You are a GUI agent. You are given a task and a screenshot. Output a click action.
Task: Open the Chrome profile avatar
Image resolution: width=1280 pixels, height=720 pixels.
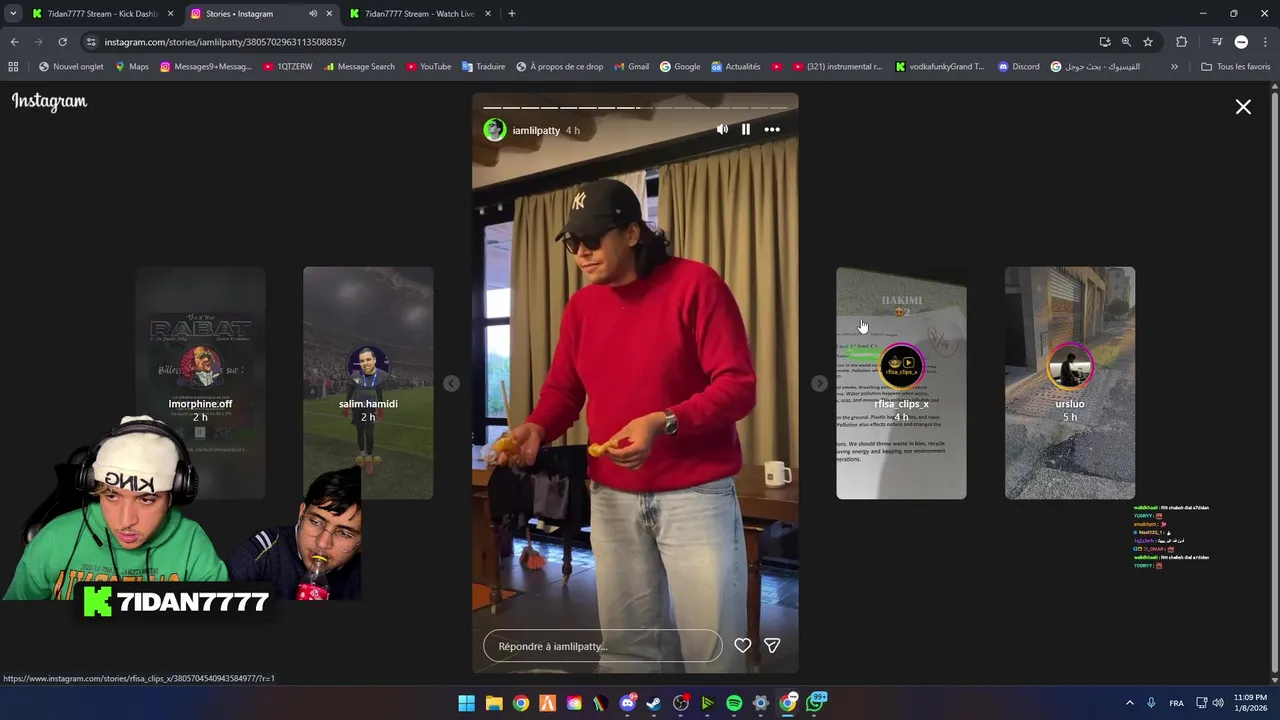pos(1241,42)
